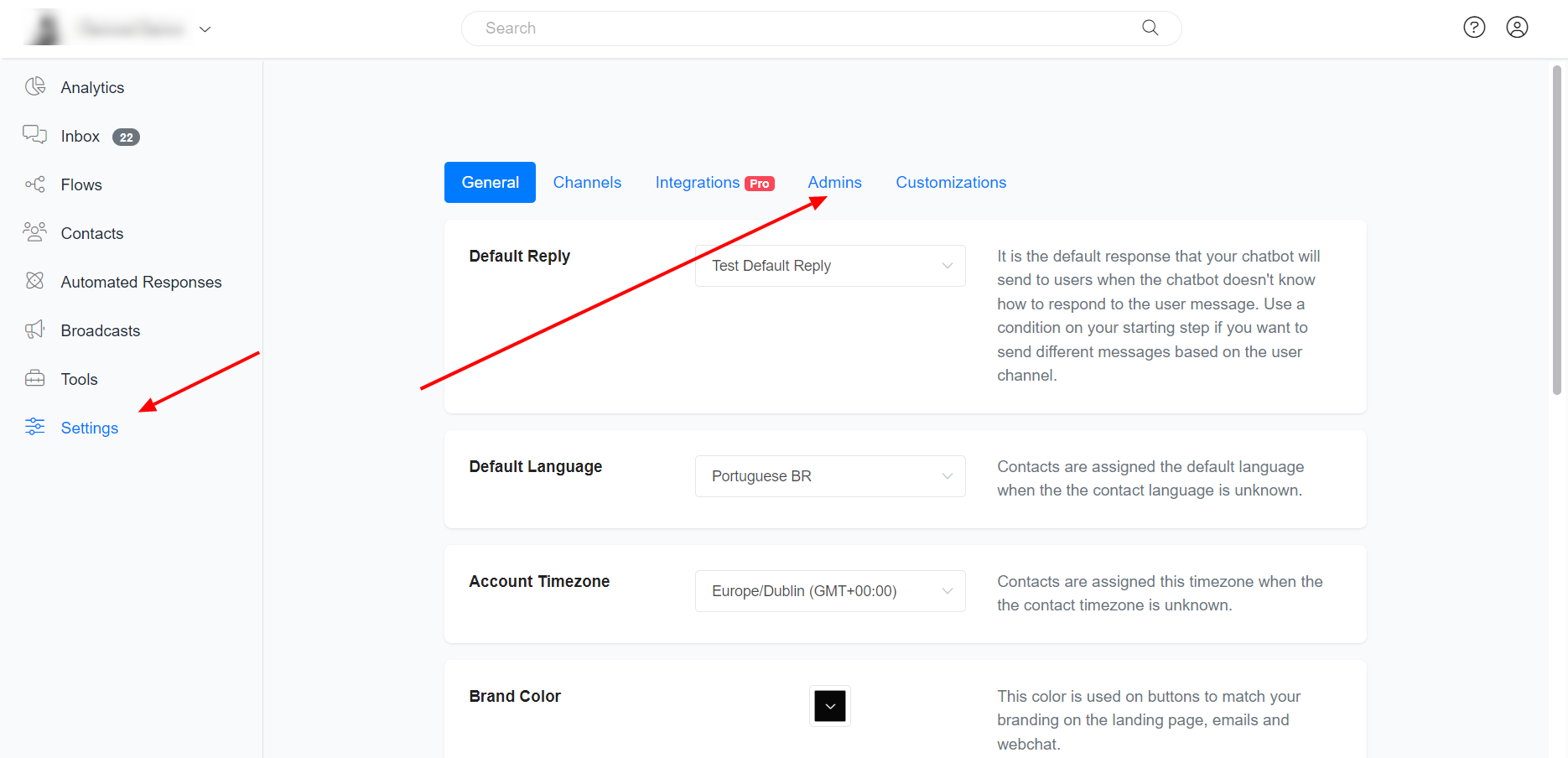This screenshot has height=758, width=1568.
Task: Go to the Customizations tab
Action: tap(951, 183)
